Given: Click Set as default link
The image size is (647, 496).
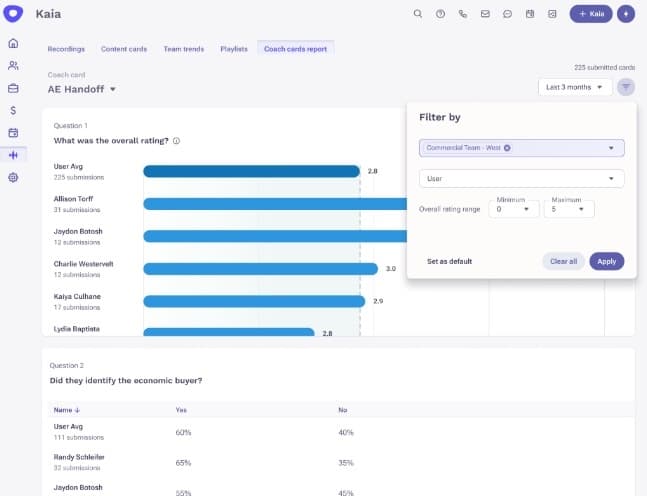Looking at the screenshot, I should pyautogui.click(x=449, y=261).
